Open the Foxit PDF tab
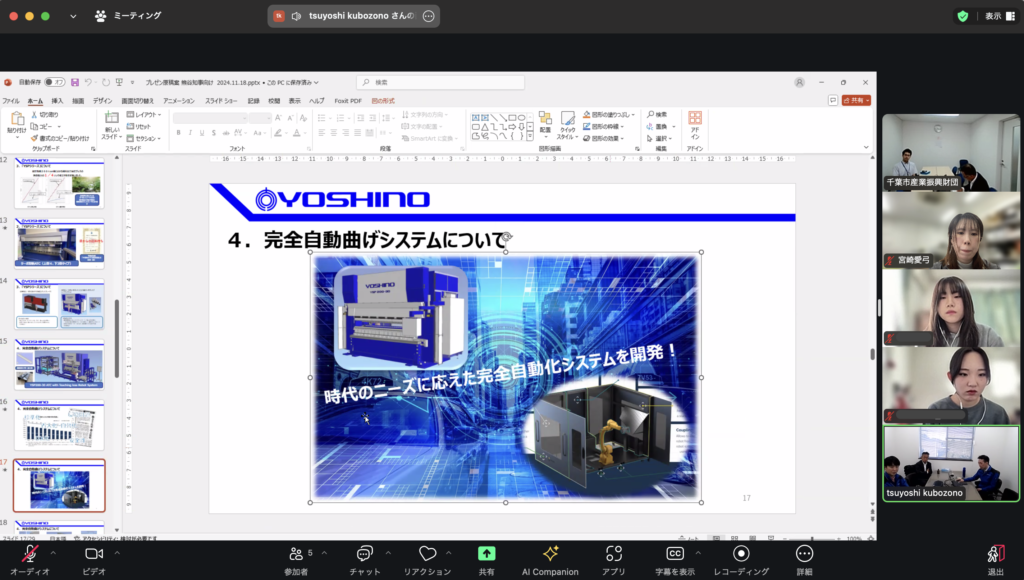The height and width of the screenshot is (580, 1024). (348, 101)
